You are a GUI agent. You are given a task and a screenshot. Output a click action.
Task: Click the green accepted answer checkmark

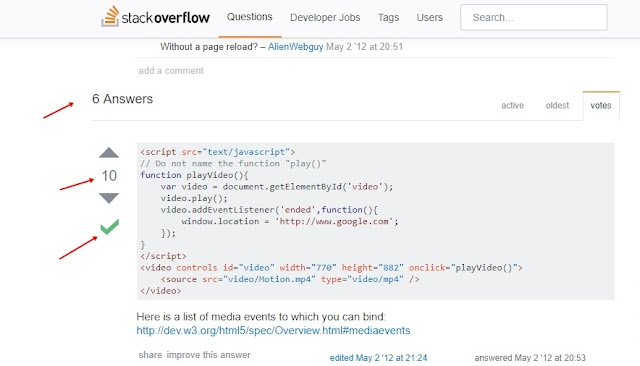tap(109, 226)
